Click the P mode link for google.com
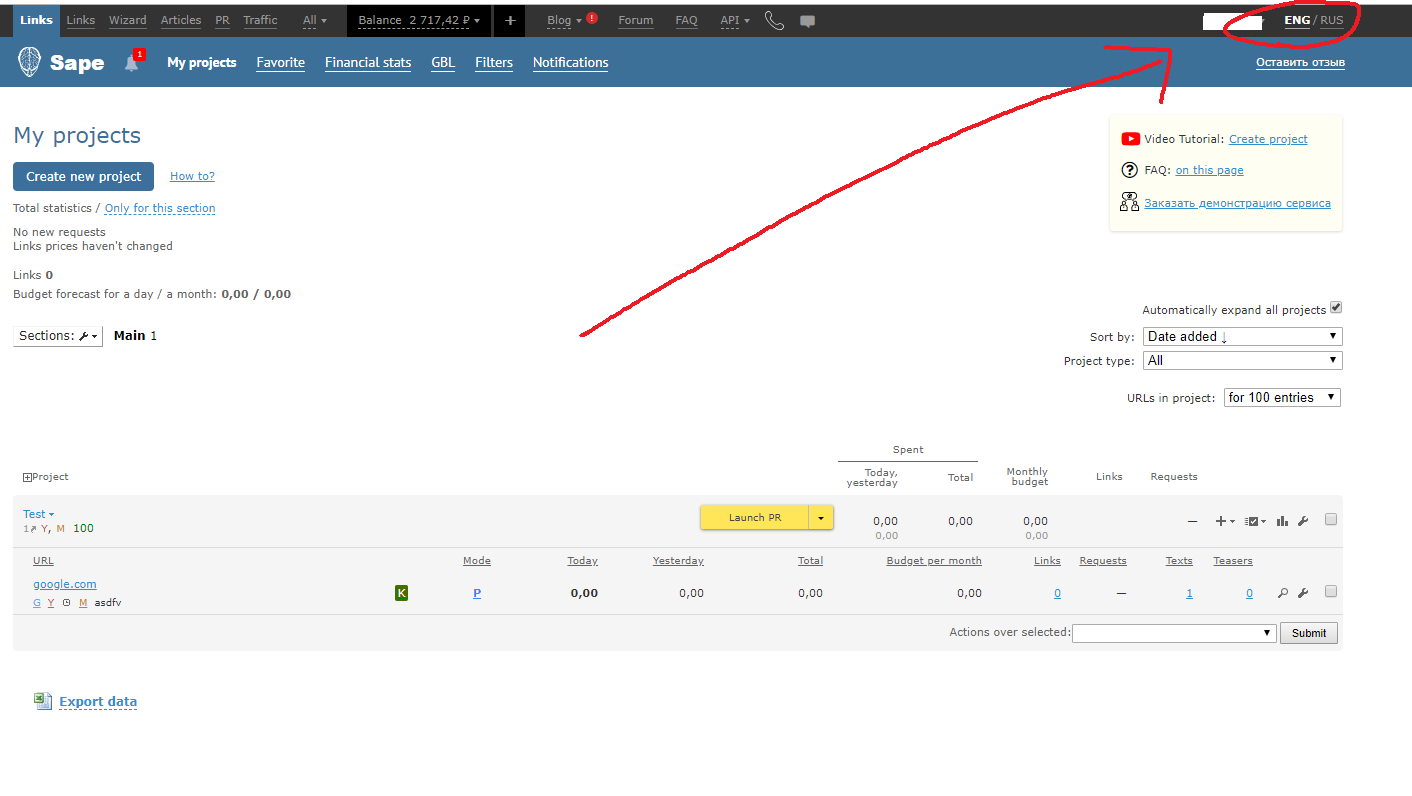Screen dimensions: 1412x796 477,593
